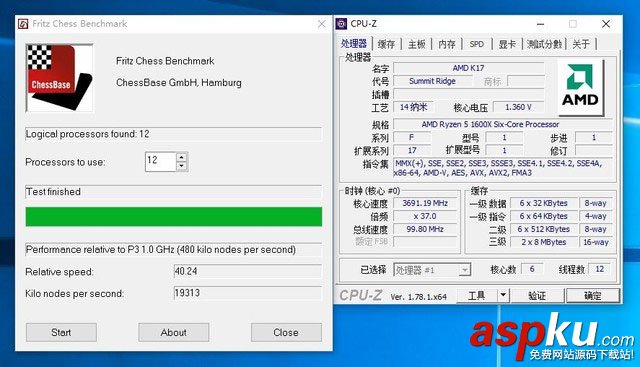640x367 pixels.
Task: Click the 3691.19 MHz core speed value
Action: point(425,203)
